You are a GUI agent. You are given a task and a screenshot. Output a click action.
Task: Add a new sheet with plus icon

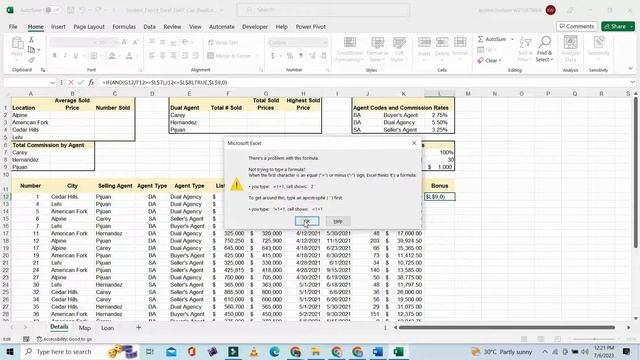tap(138, 327)
